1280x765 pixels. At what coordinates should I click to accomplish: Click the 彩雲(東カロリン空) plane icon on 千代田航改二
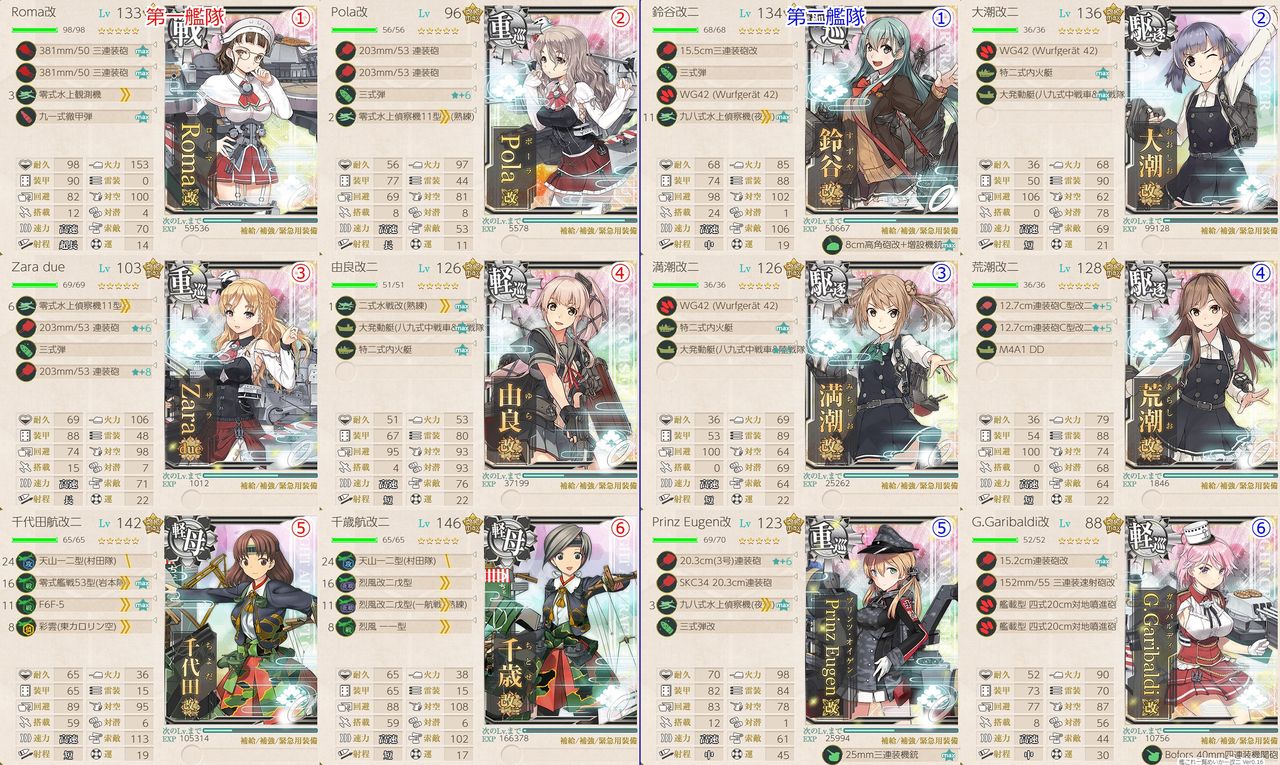point(24,626)
